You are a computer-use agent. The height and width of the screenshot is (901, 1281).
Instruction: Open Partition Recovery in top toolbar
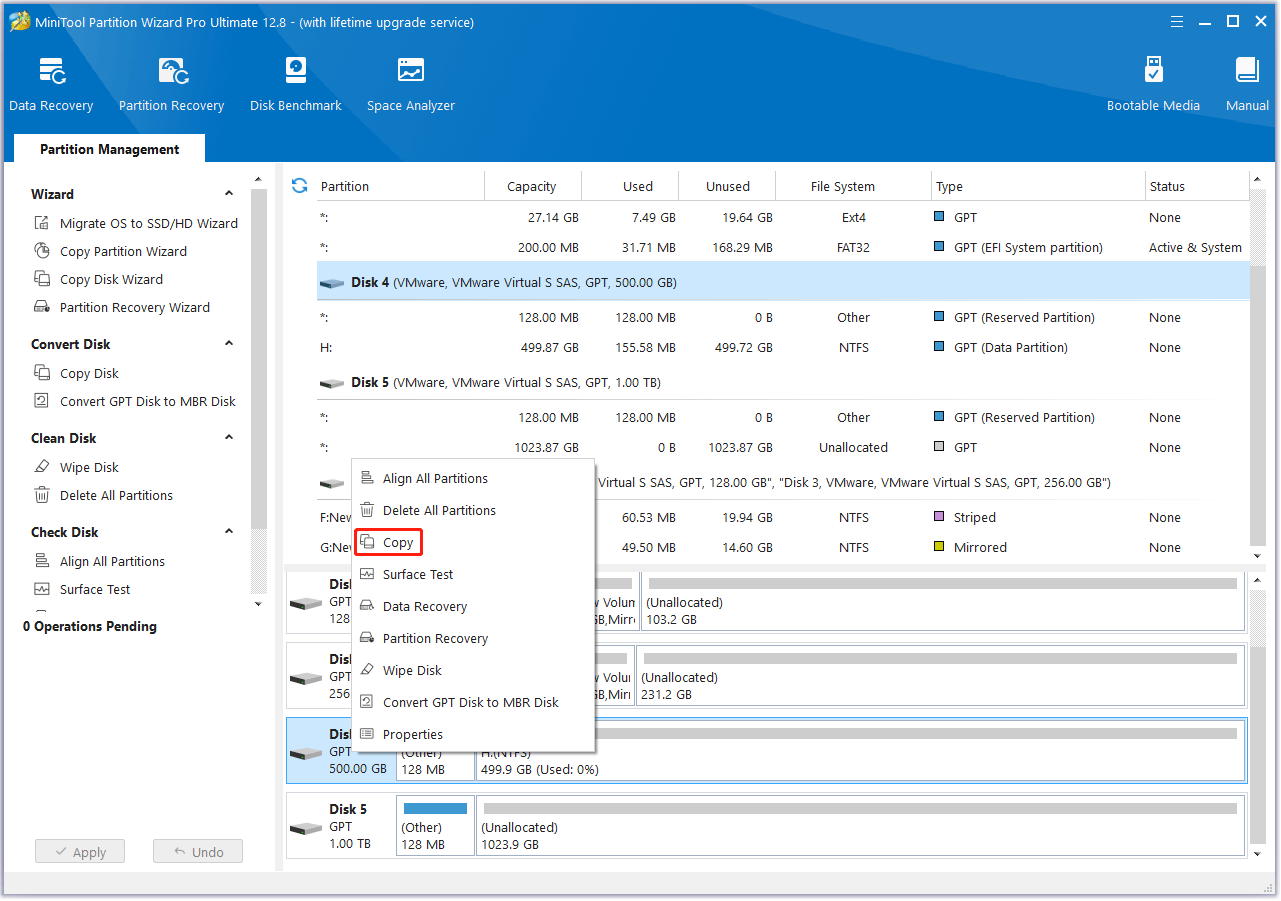coord(171,84)
